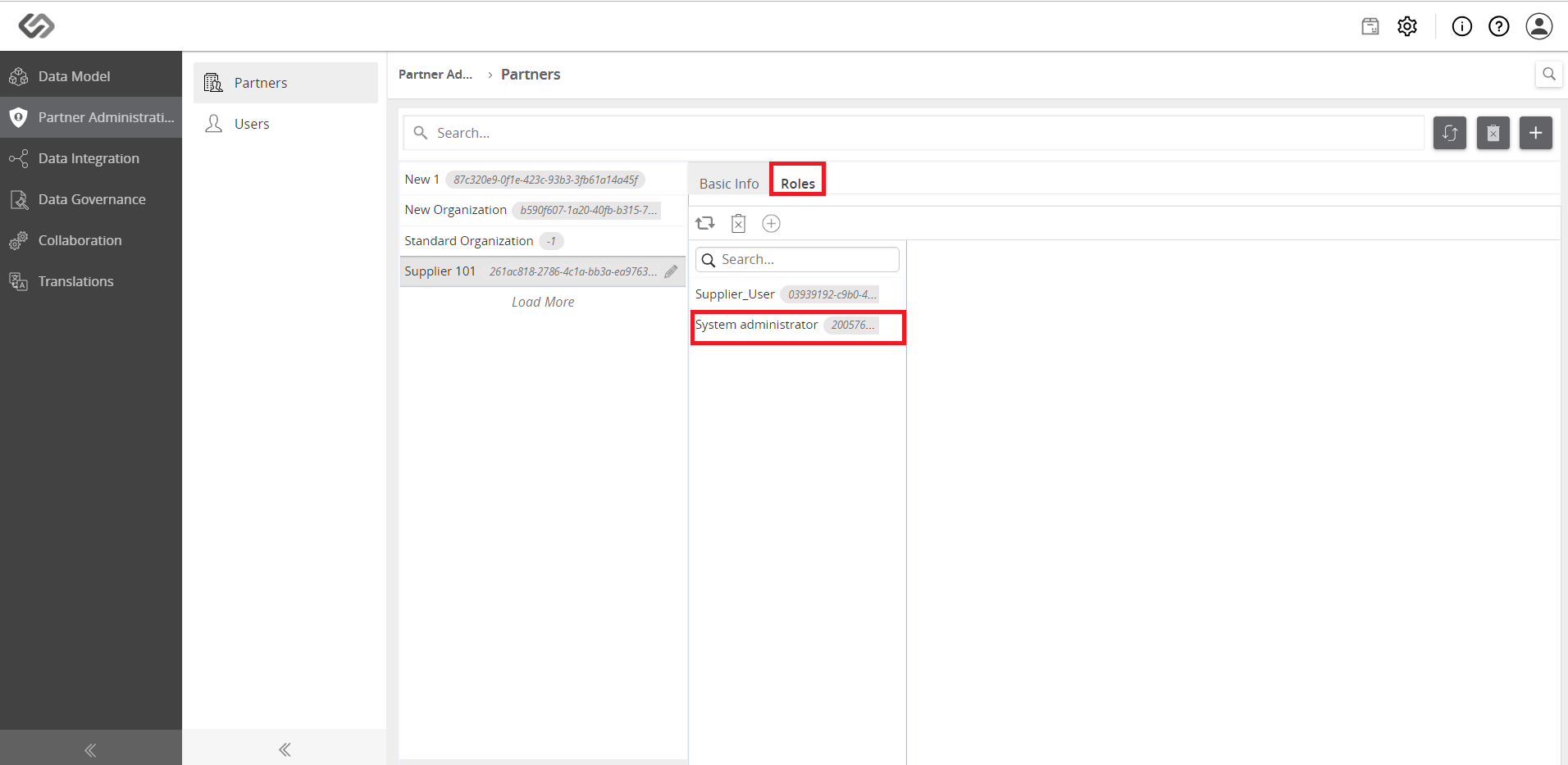1568x765 pixels.
Task: Refresh the roles list
Action: 705,223
